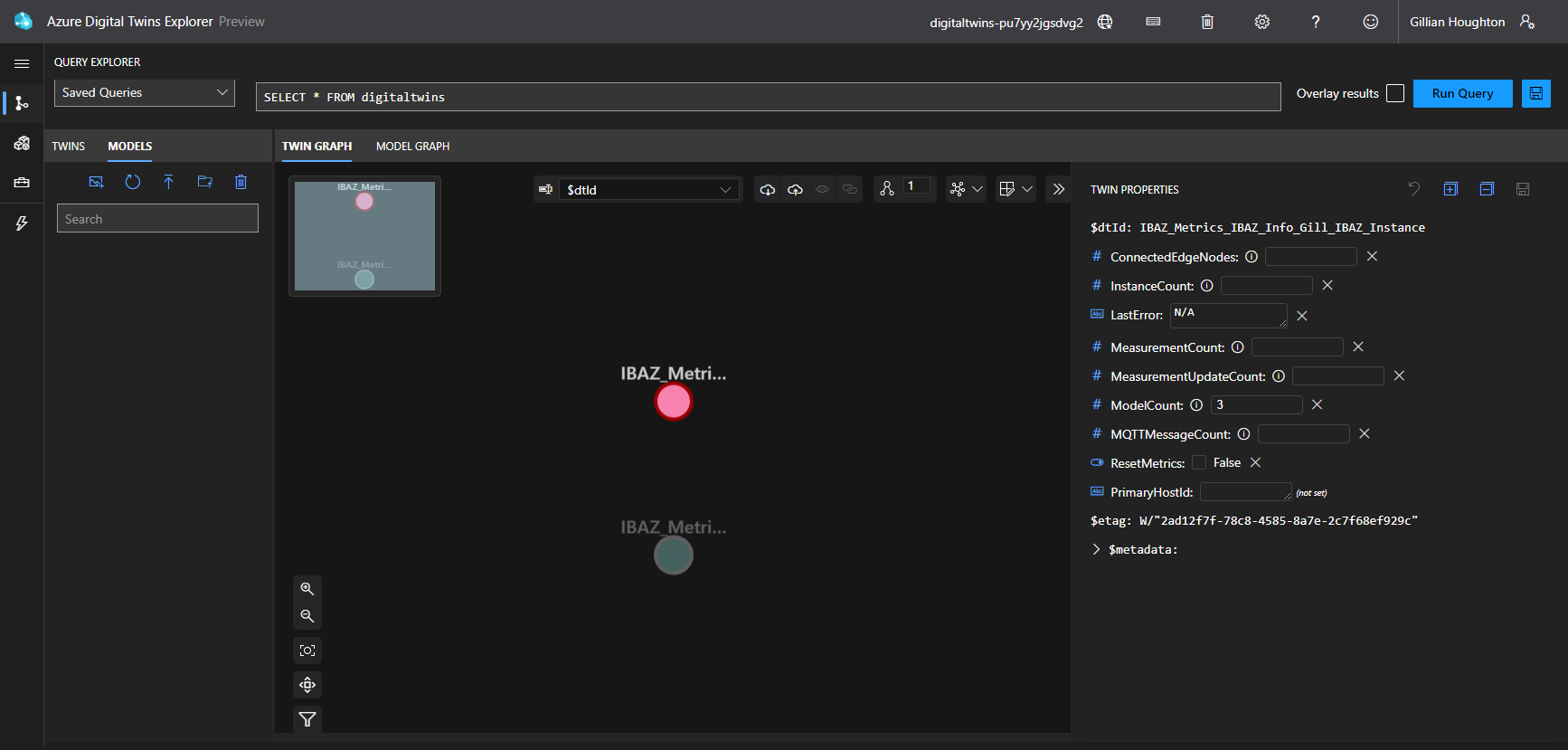Viewport: 1568px width, 750px height.
Task: Toggle the hamburger menu sidebar
Action: tap(22, 63)
